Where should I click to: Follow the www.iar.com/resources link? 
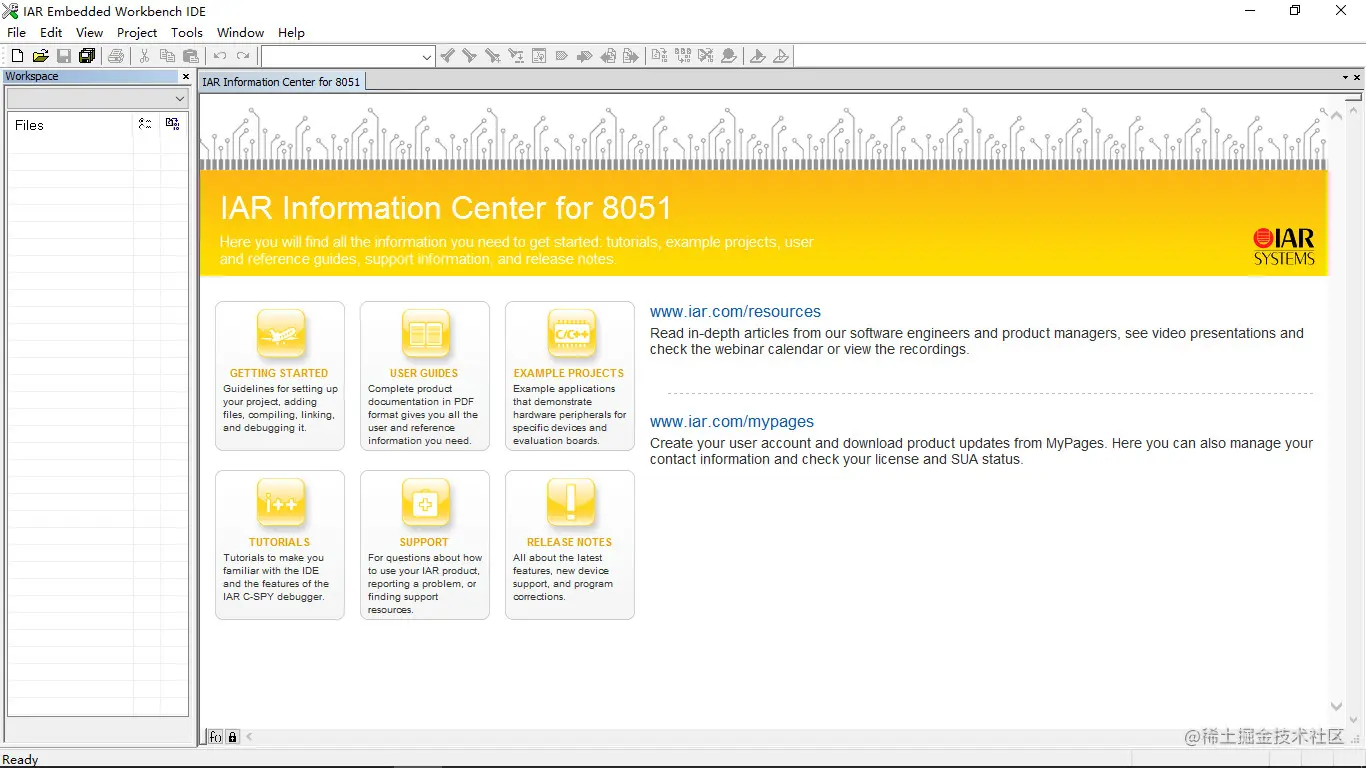(x=735, y=312)
